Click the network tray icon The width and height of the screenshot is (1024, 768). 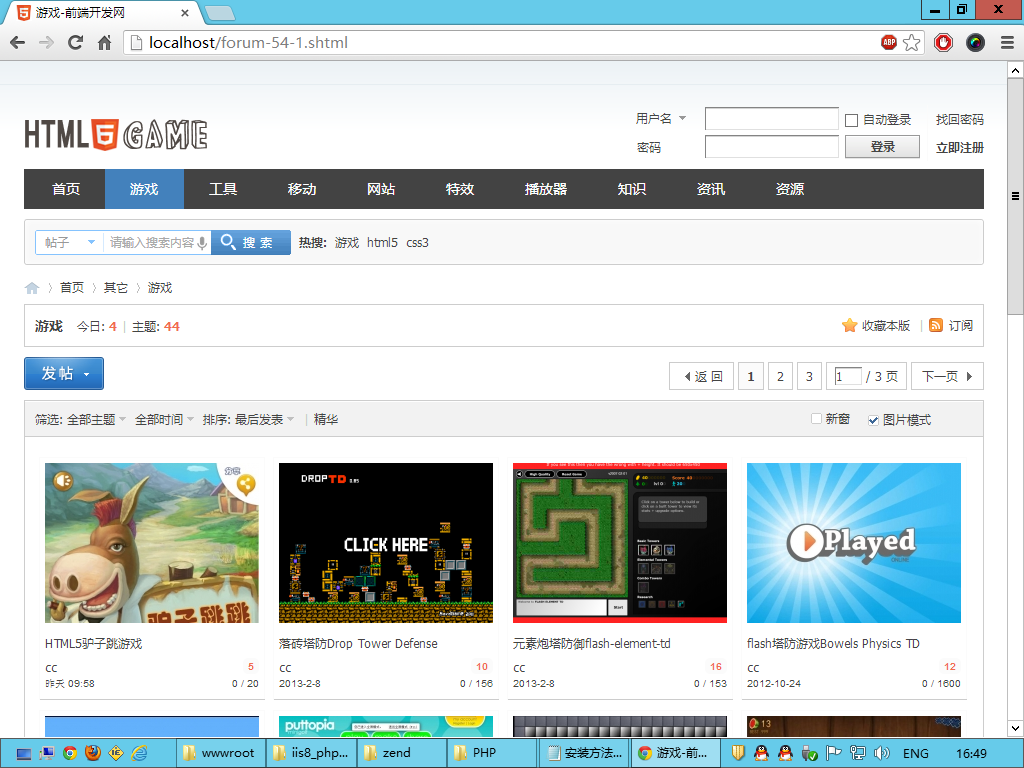click(x=857, y=753)
